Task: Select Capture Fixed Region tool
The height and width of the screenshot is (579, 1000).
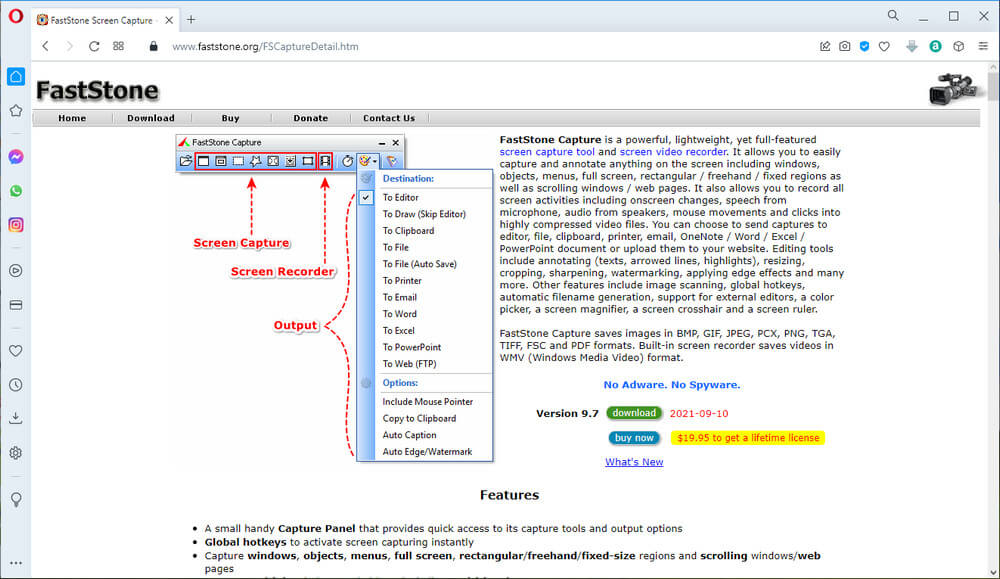Action: [x=308, y=161]
